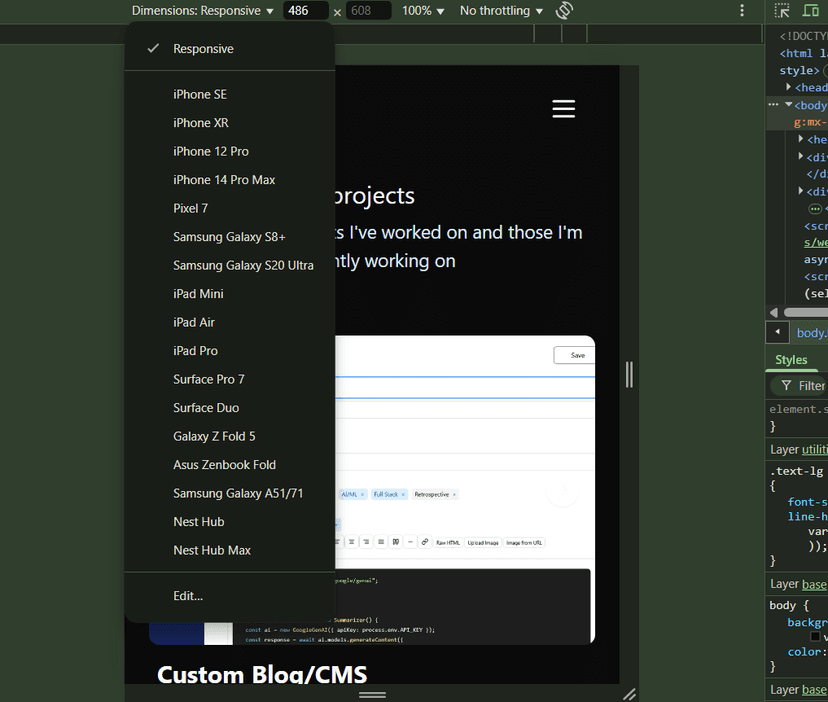Image resolution: width=828 pixels, height=702 pixels.
Task: Click the Save button in page preview
Action: (574, 355)
